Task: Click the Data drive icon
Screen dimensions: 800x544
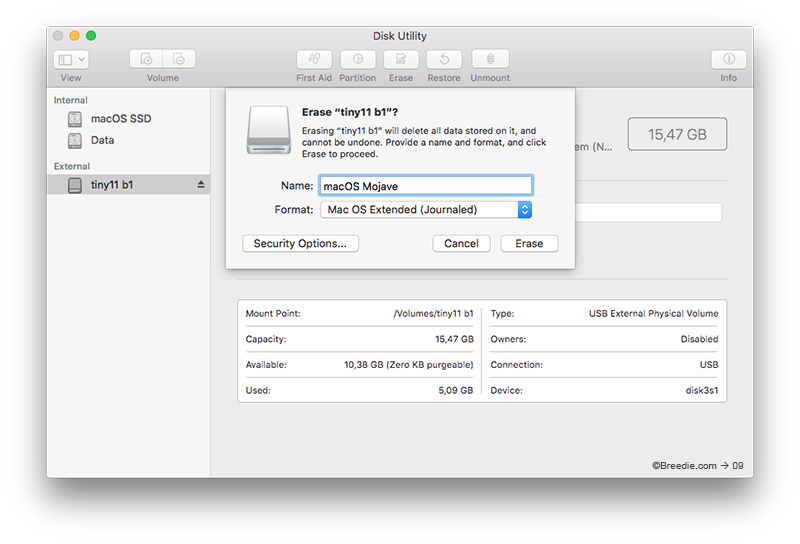Action: click(x=75, y=140)
